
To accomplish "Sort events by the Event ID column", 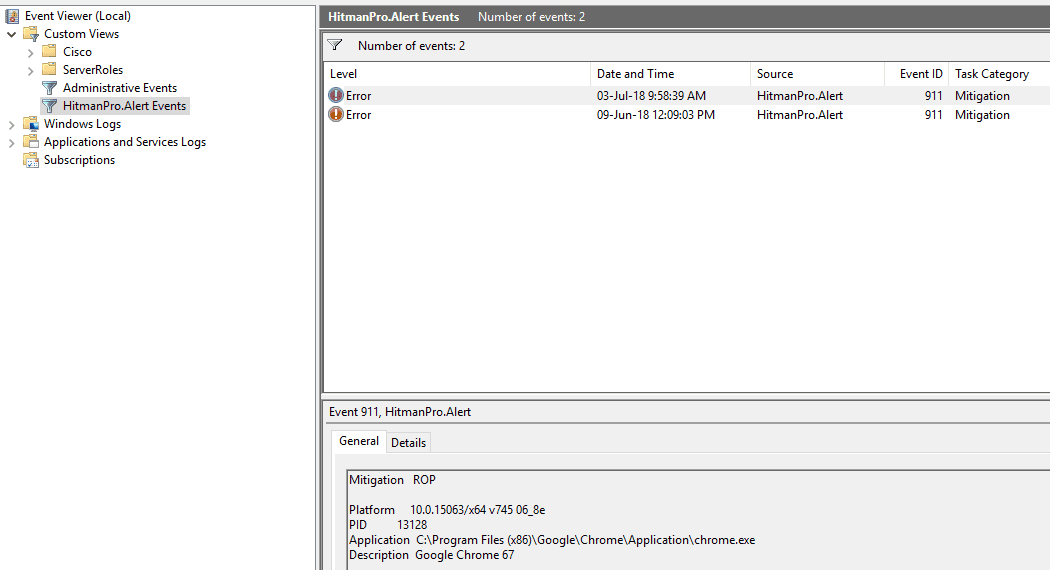I will [x=916, y=74].
